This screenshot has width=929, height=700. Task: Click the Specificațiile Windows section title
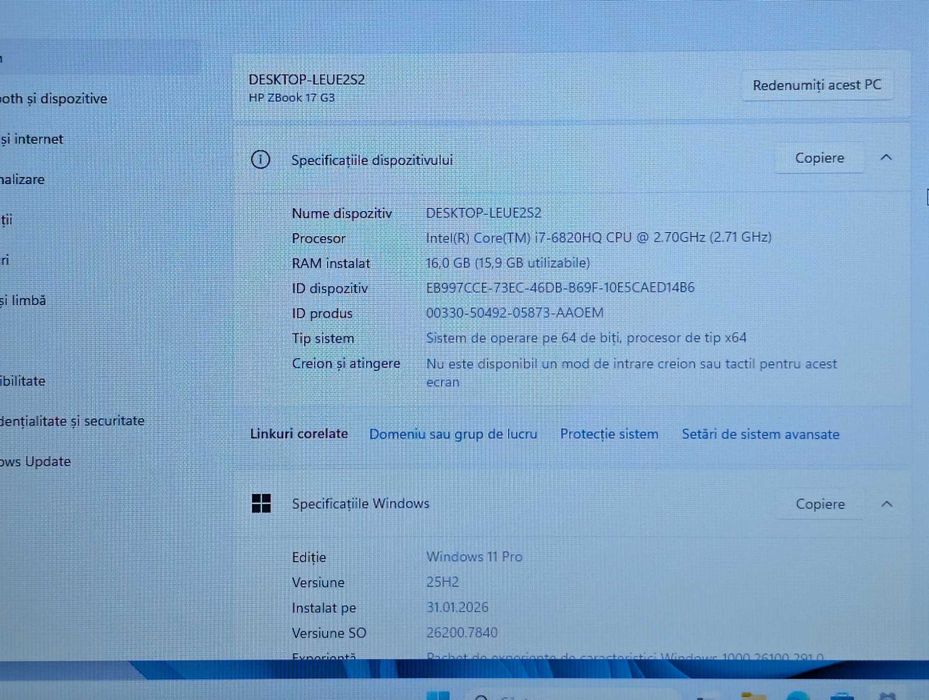pyautogui.click(x=360, y=504)
